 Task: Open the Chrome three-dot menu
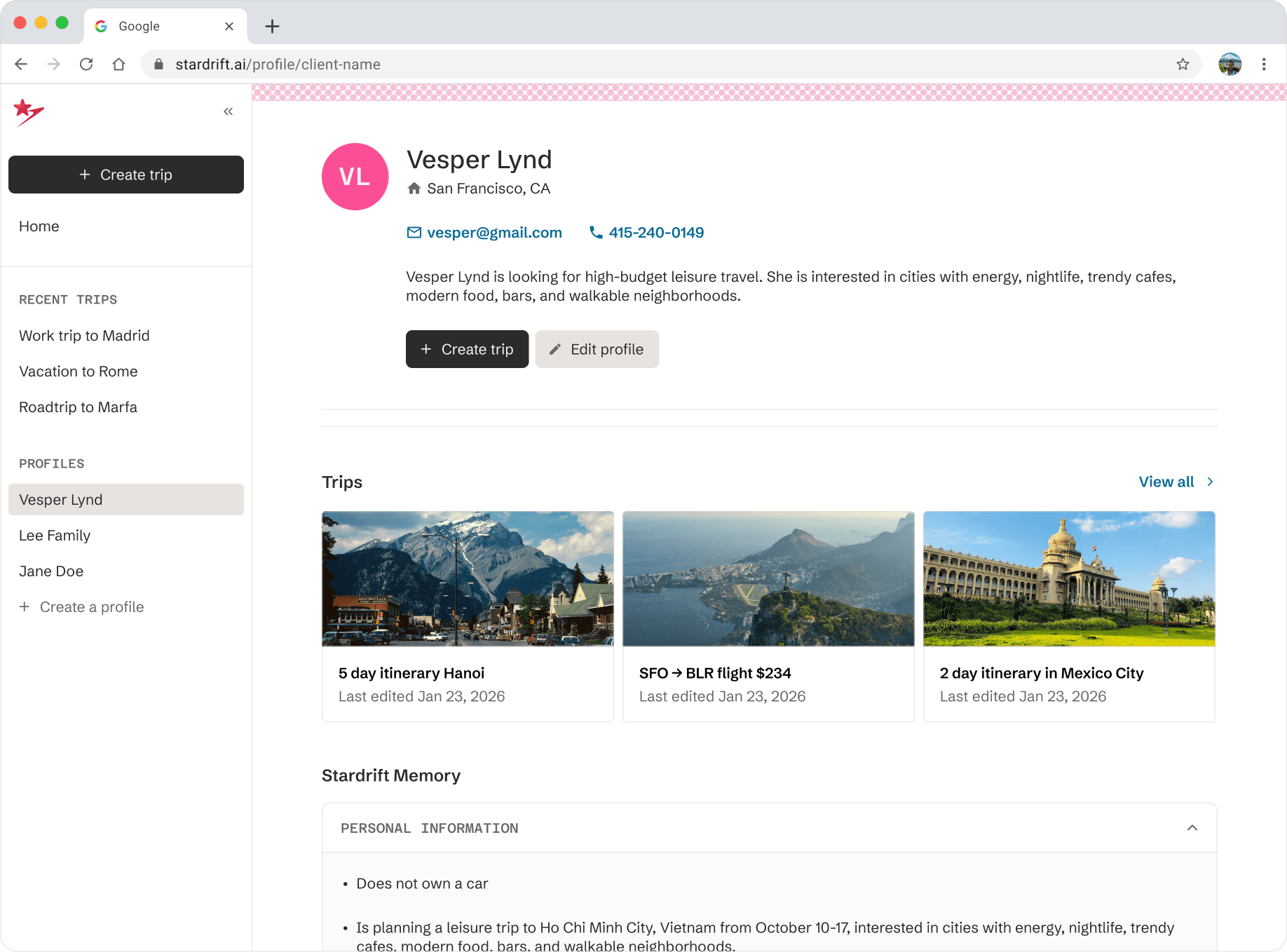pyautogui.click(x=1263, y=64)
